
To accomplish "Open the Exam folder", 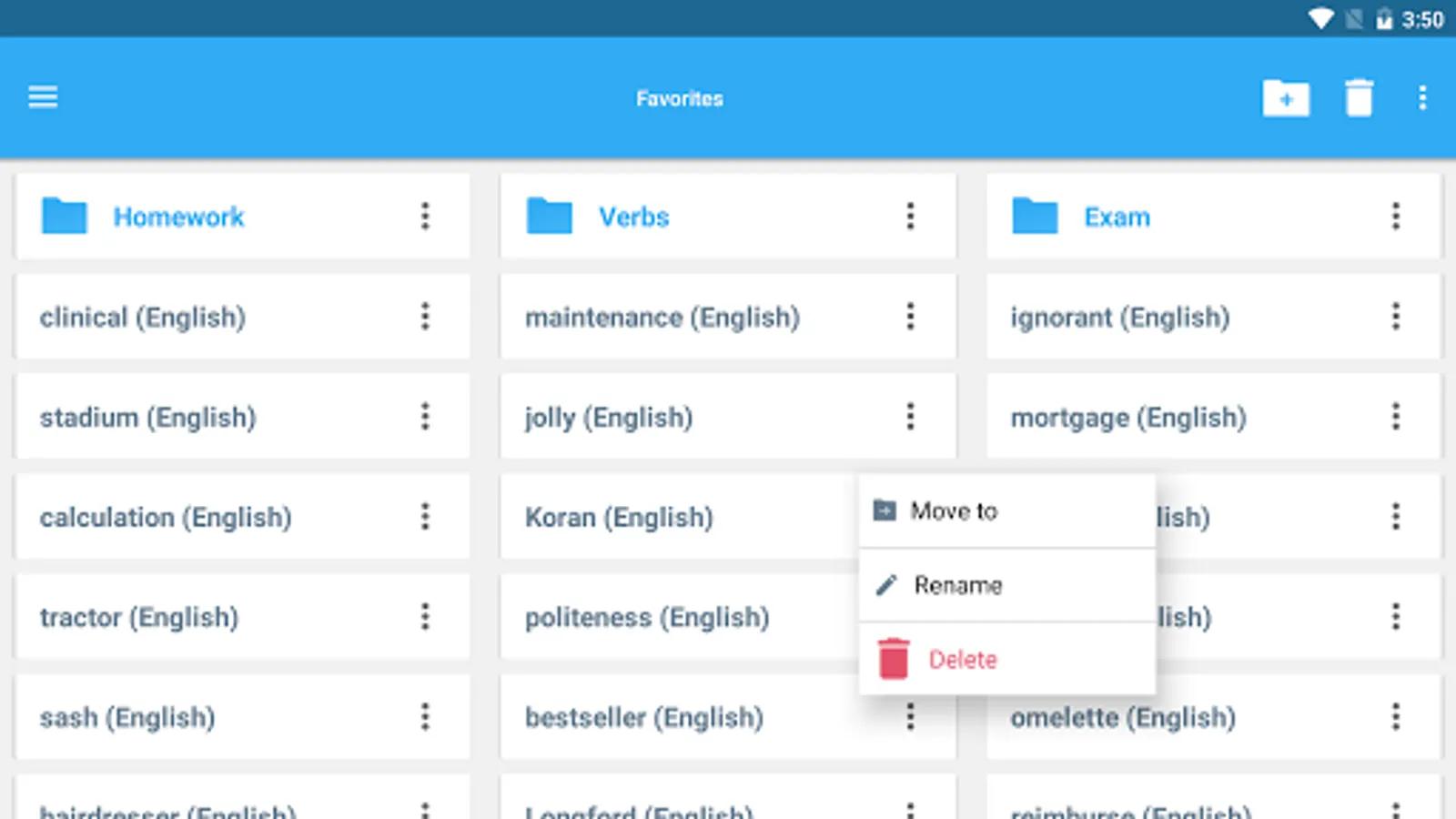I will pos(1117,217).
